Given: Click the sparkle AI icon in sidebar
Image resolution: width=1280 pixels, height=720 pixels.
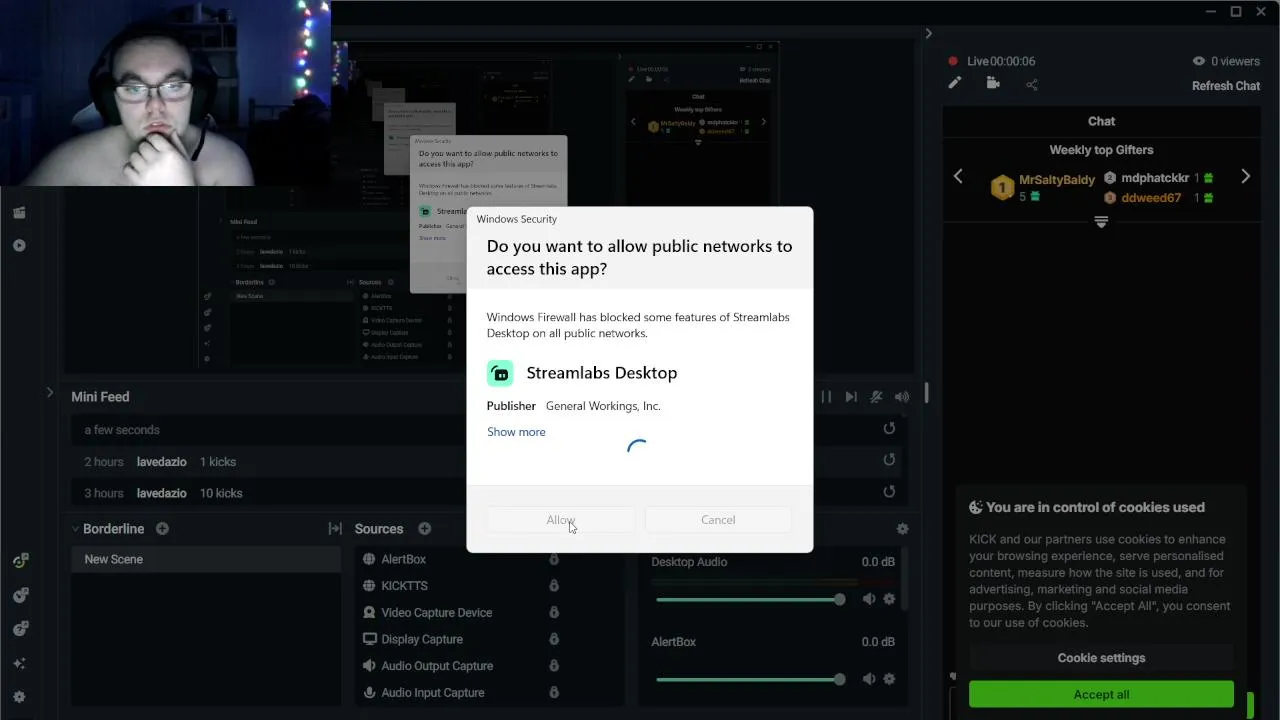Looking at the screenshot, I should [x=19, y=663].
